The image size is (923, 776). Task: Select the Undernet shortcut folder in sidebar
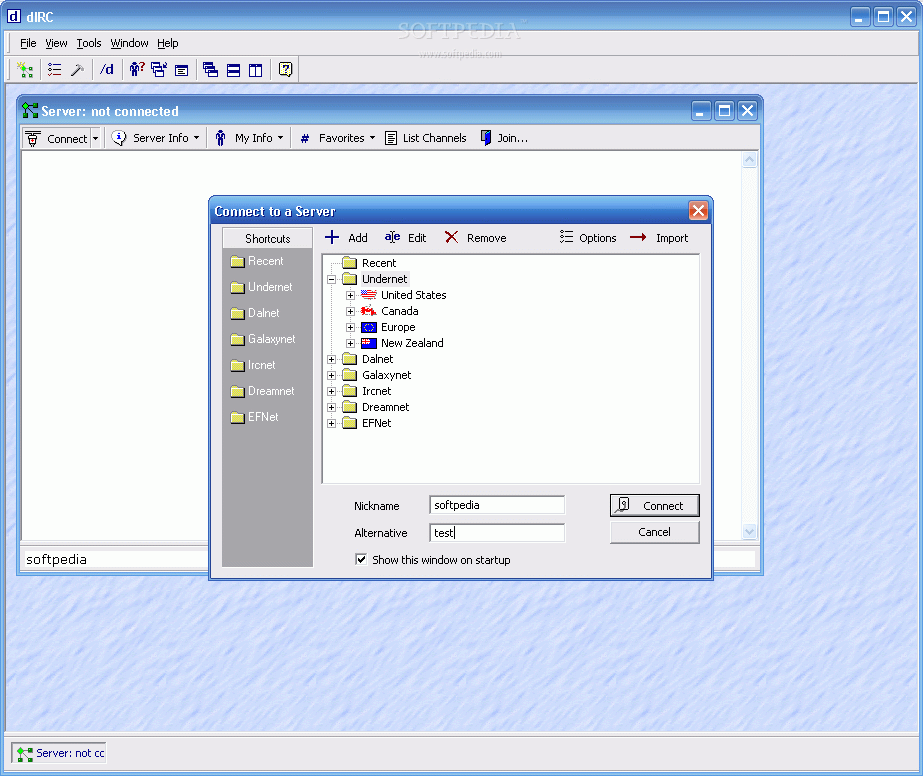coord(261,287)
